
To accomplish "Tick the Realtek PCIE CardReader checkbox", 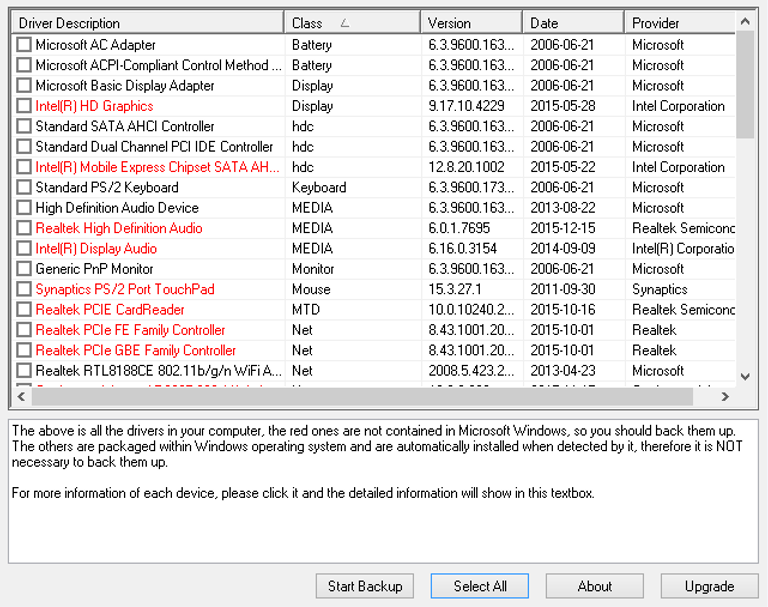I will (24, 310).
